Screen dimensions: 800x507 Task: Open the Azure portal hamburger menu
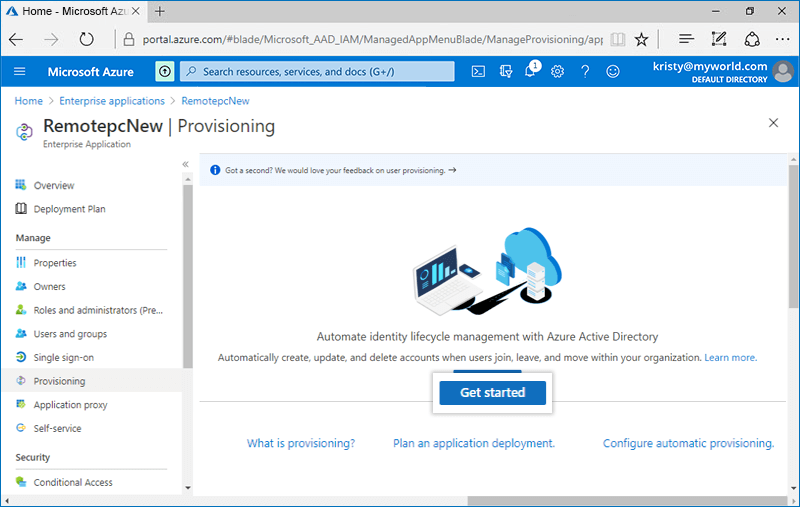(20, 72)
